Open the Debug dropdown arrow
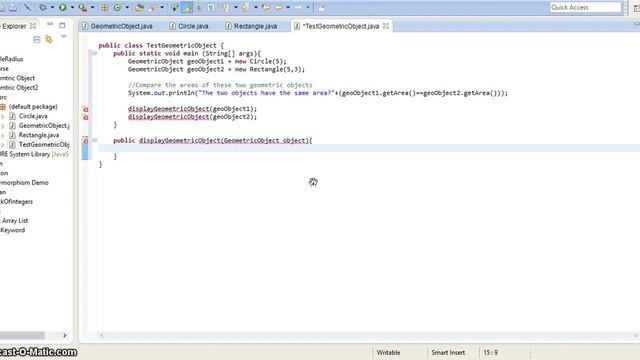The width and height of the screenshot is (640, 360). tap(52, 7)
